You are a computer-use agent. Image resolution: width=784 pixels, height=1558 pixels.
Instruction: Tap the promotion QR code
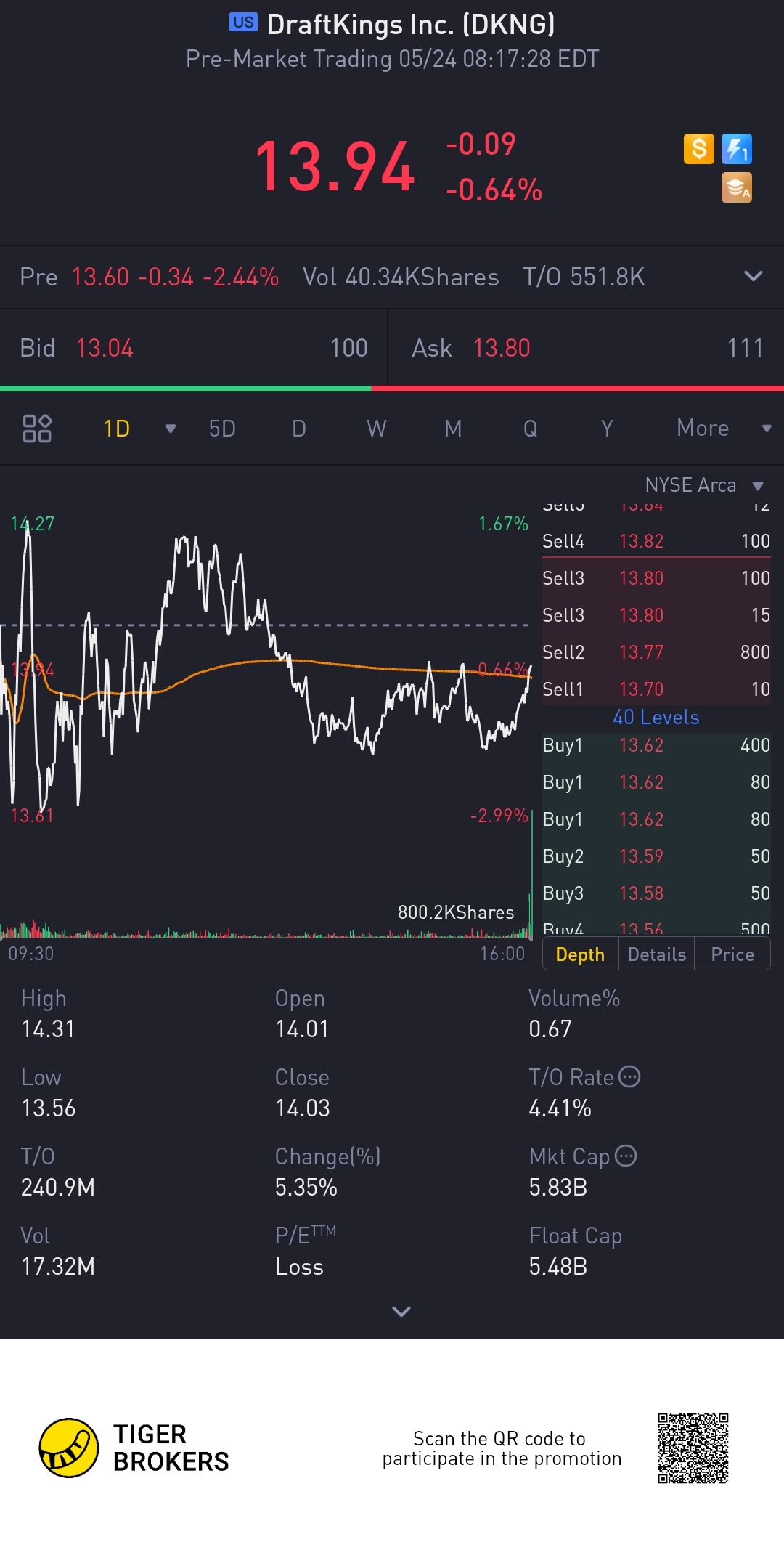(693, 1448)
